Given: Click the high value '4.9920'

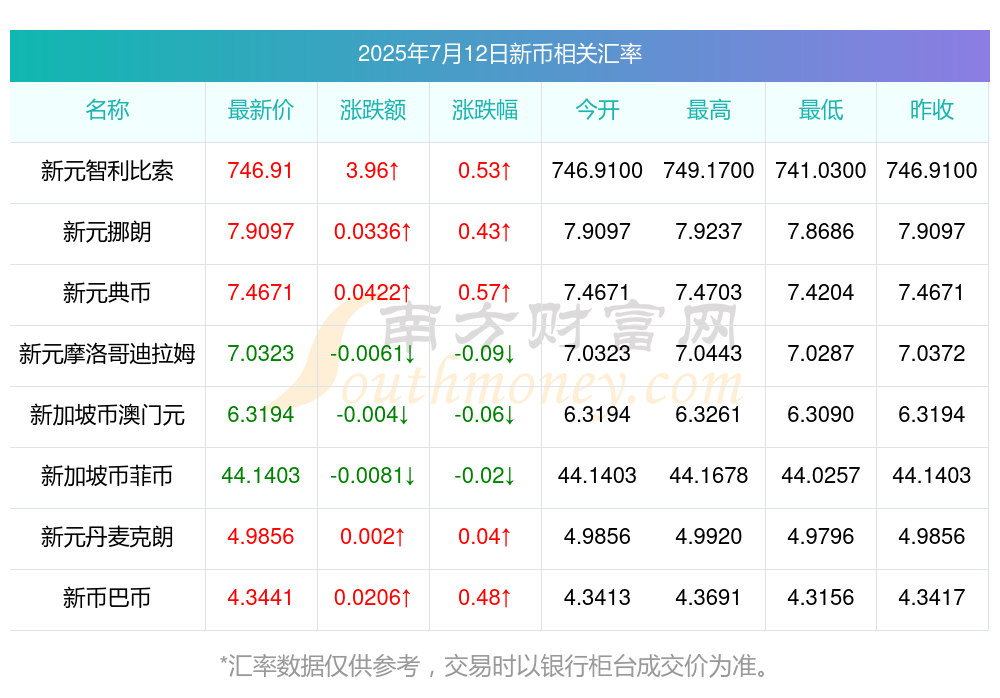Looking at the screenshot, I should tap(709, 537).
